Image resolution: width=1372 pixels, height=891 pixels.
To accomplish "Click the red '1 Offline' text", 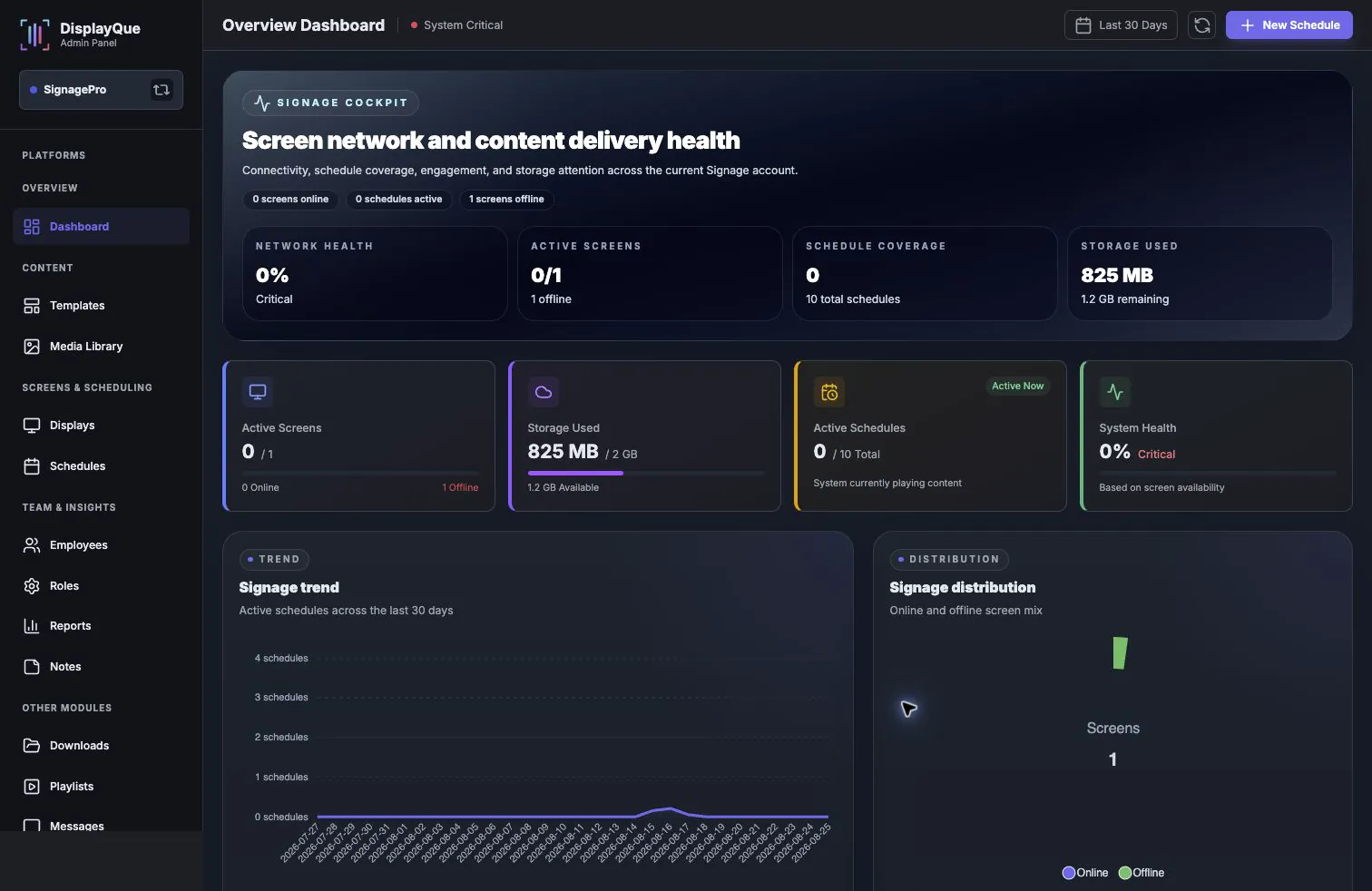I will [x=460, y=488].
